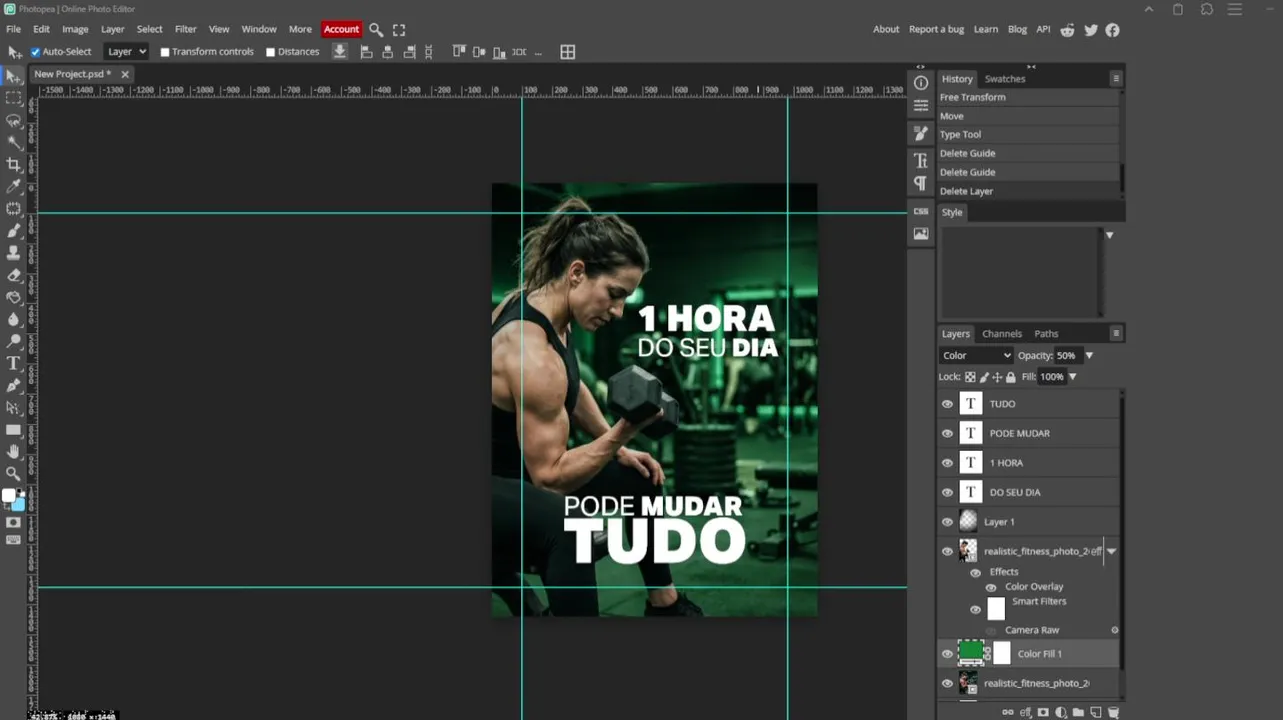Select the Rectangle Select tool
1283x720 pixels.
point(13,98)
